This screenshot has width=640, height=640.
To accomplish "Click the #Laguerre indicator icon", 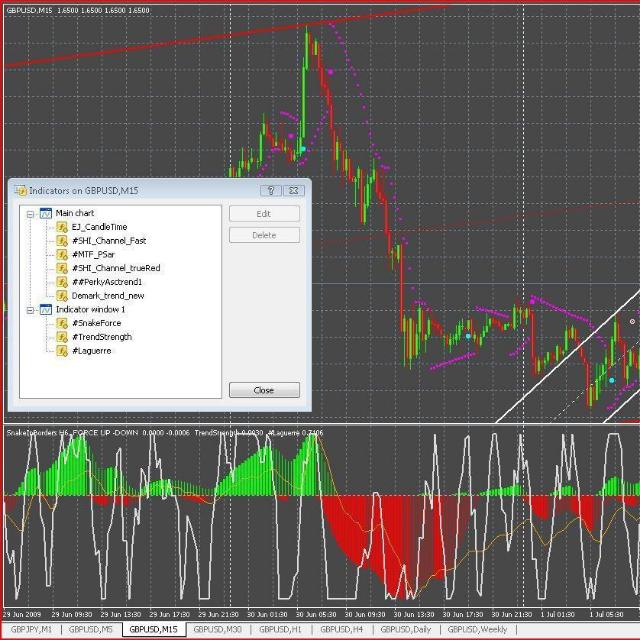I will click(x=62, y=350).
